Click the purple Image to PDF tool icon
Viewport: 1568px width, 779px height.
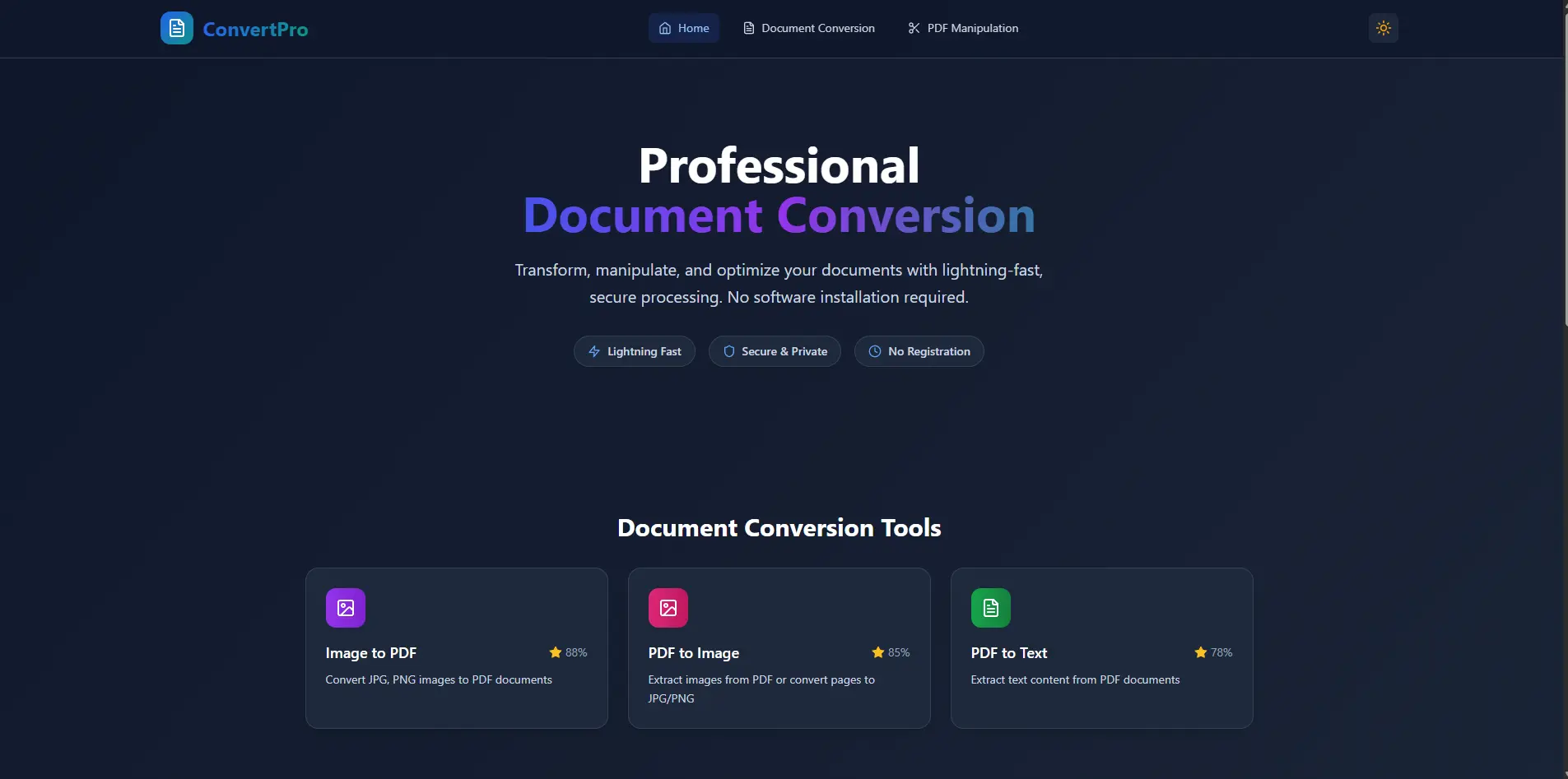pyautogui.click(x=345, y=607)
